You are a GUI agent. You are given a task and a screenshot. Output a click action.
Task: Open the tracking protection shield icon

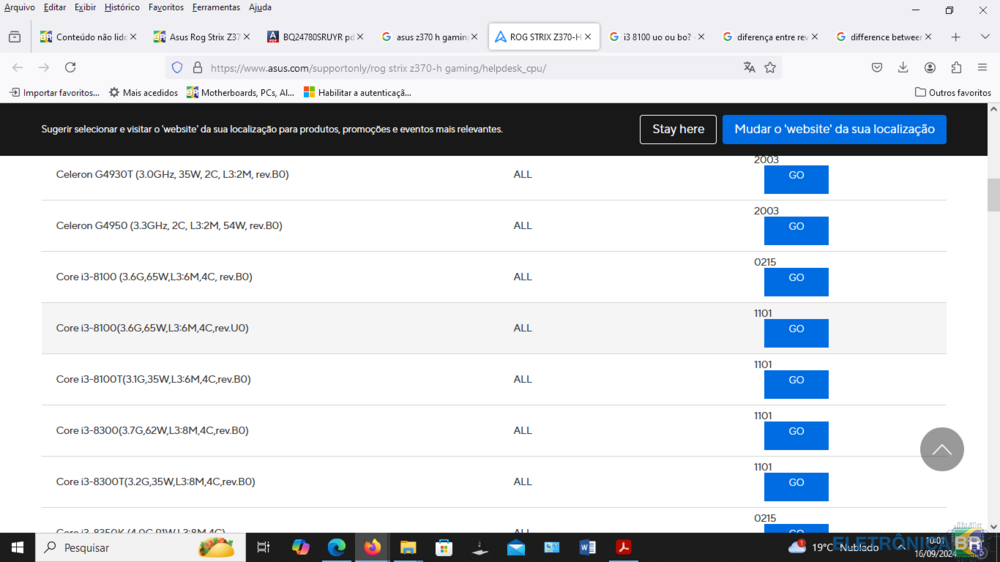177,68
